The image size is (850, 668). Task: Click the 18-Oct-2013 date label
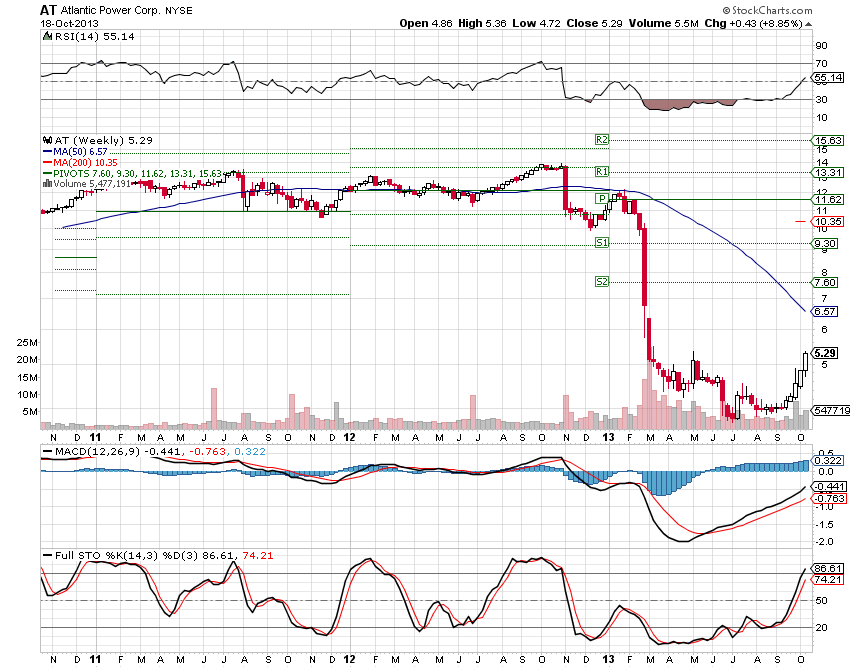(69, 24)
